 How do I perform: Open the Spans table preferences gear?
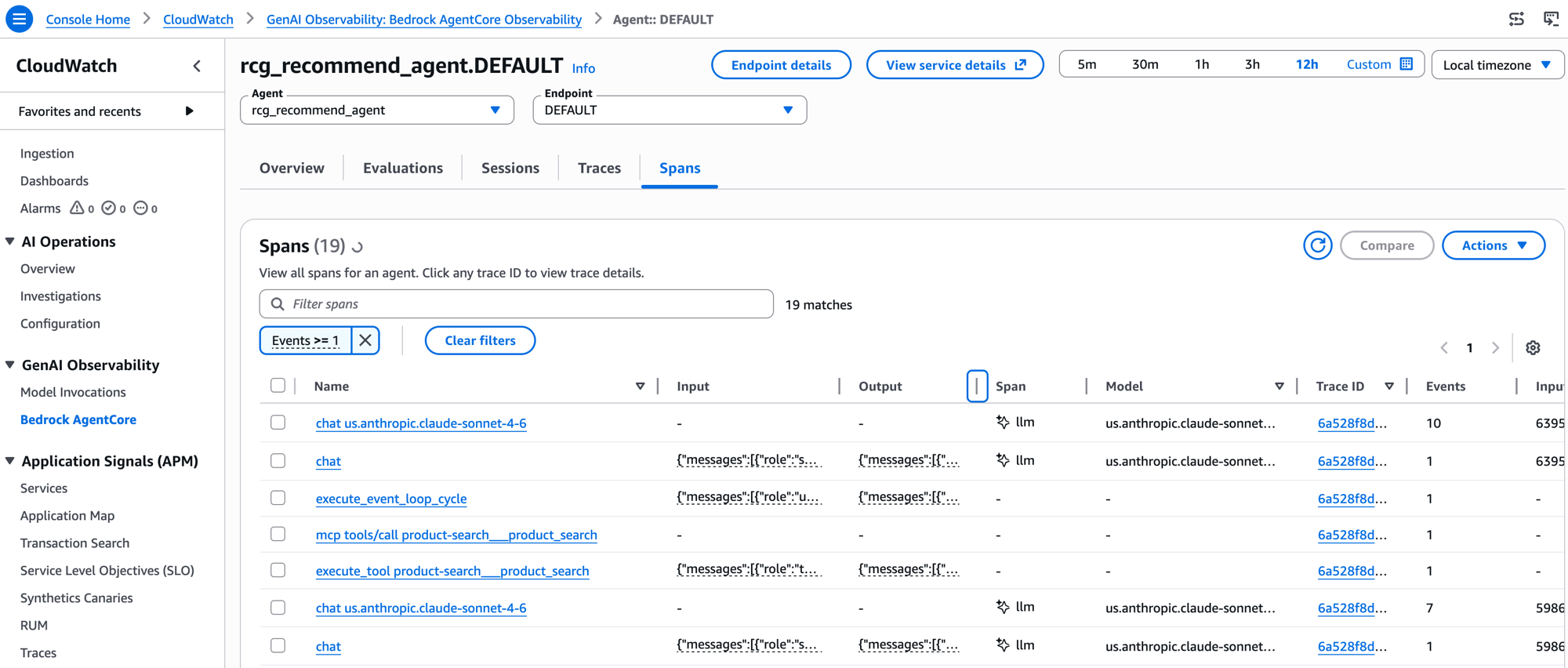[x=1533, y=347]
